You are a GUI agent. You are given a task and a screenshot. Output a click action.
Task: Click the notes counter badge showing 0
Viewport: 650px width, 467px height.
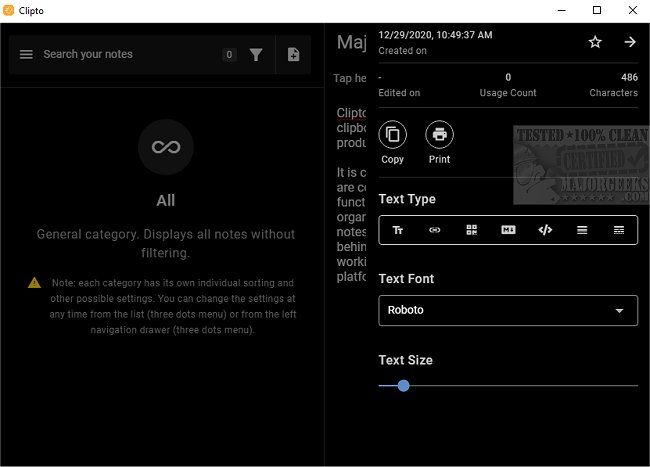click(229, 54)
